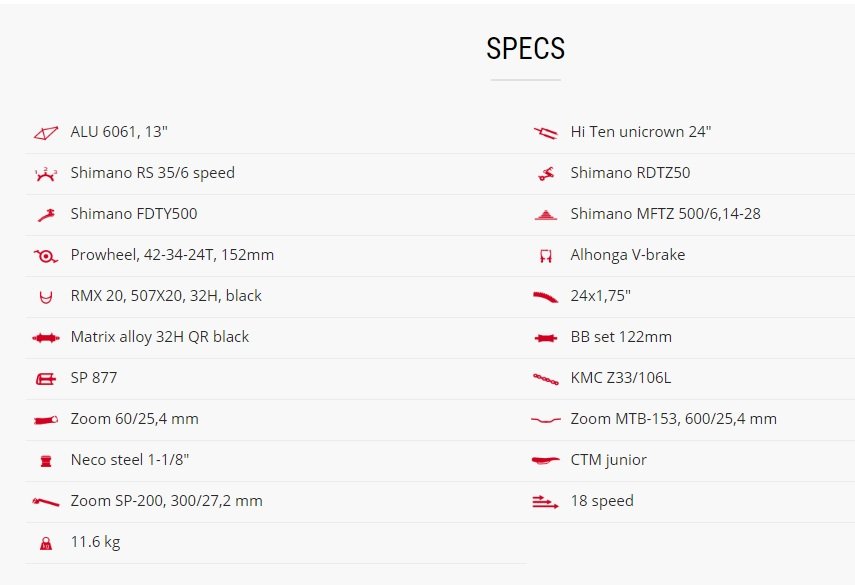Click the Neco steel 1-1/8" headset text
The height and width of the screenshot is (585, 855).
(130, 460)
